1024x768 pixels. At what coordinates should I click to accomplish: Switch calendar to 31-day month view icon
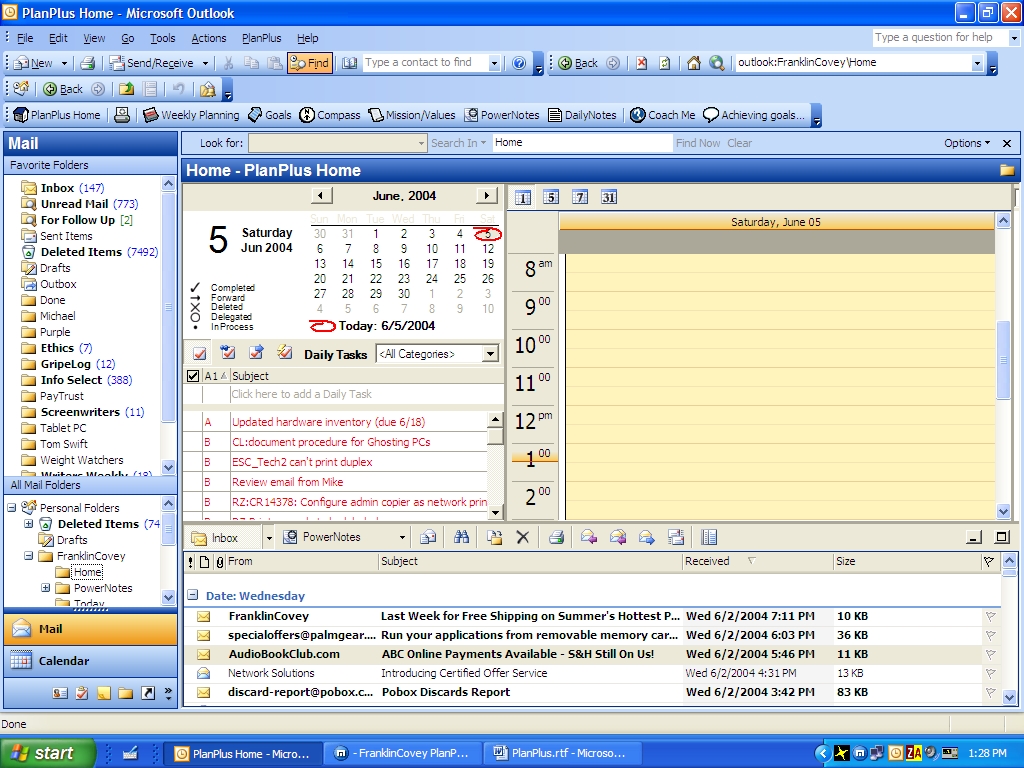click(x=608, y=197)
